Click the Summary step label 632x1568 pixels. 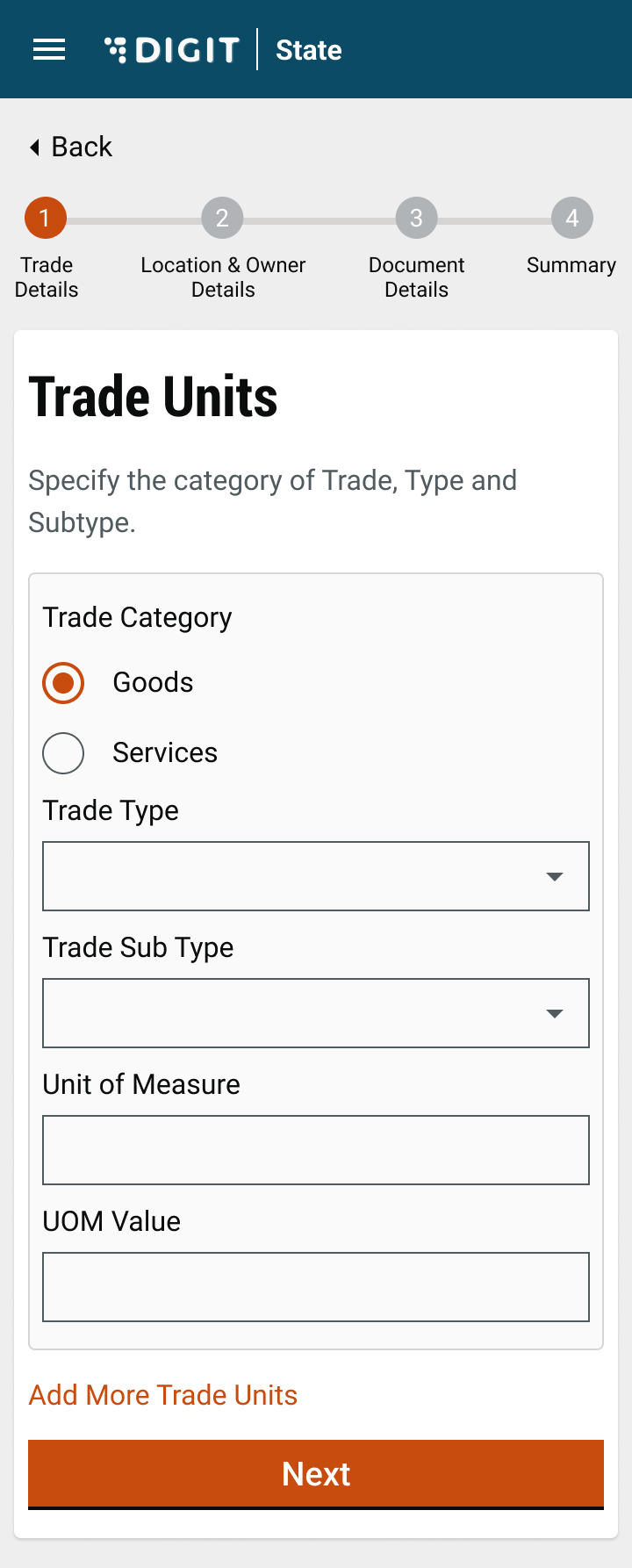tap(571, 265)
